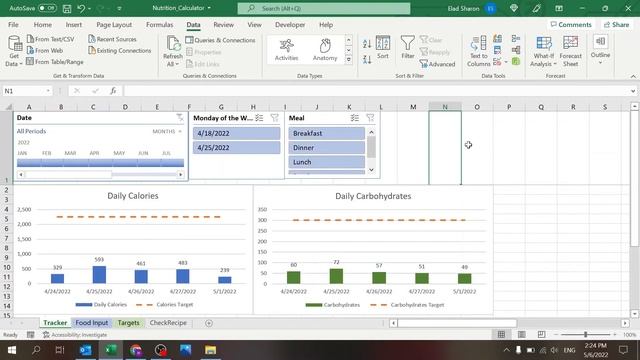Expand the formula bar
This screenshot has width=640, height=360.
tap(633, 91)
